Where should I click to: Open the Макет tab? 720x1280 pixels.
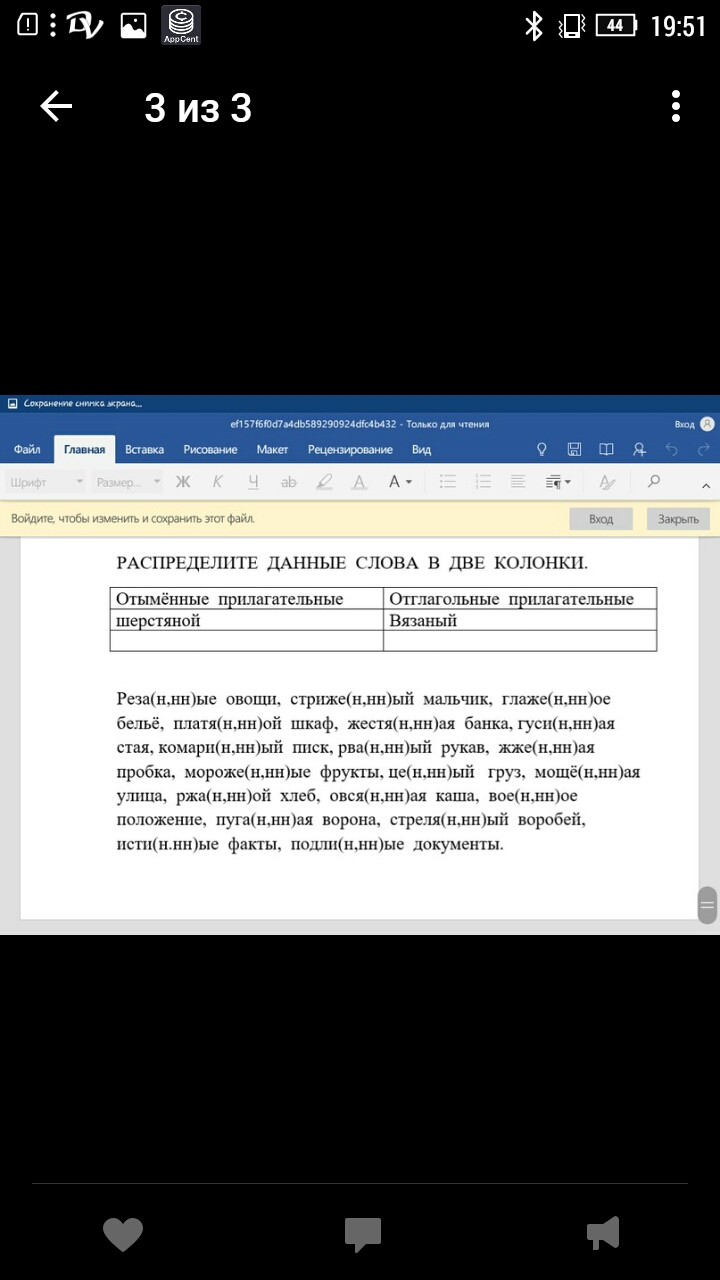(272, 450)
